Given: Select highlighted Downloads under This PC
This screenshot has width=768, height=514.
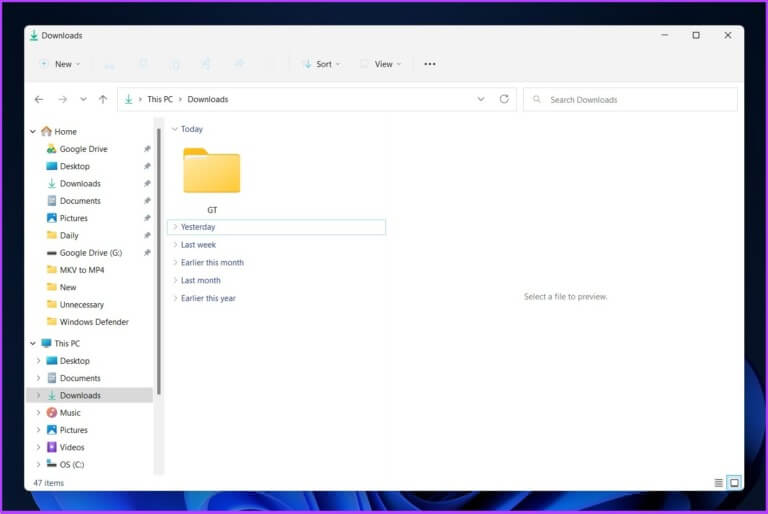Looking at the screenshot, I should point(90,395).
